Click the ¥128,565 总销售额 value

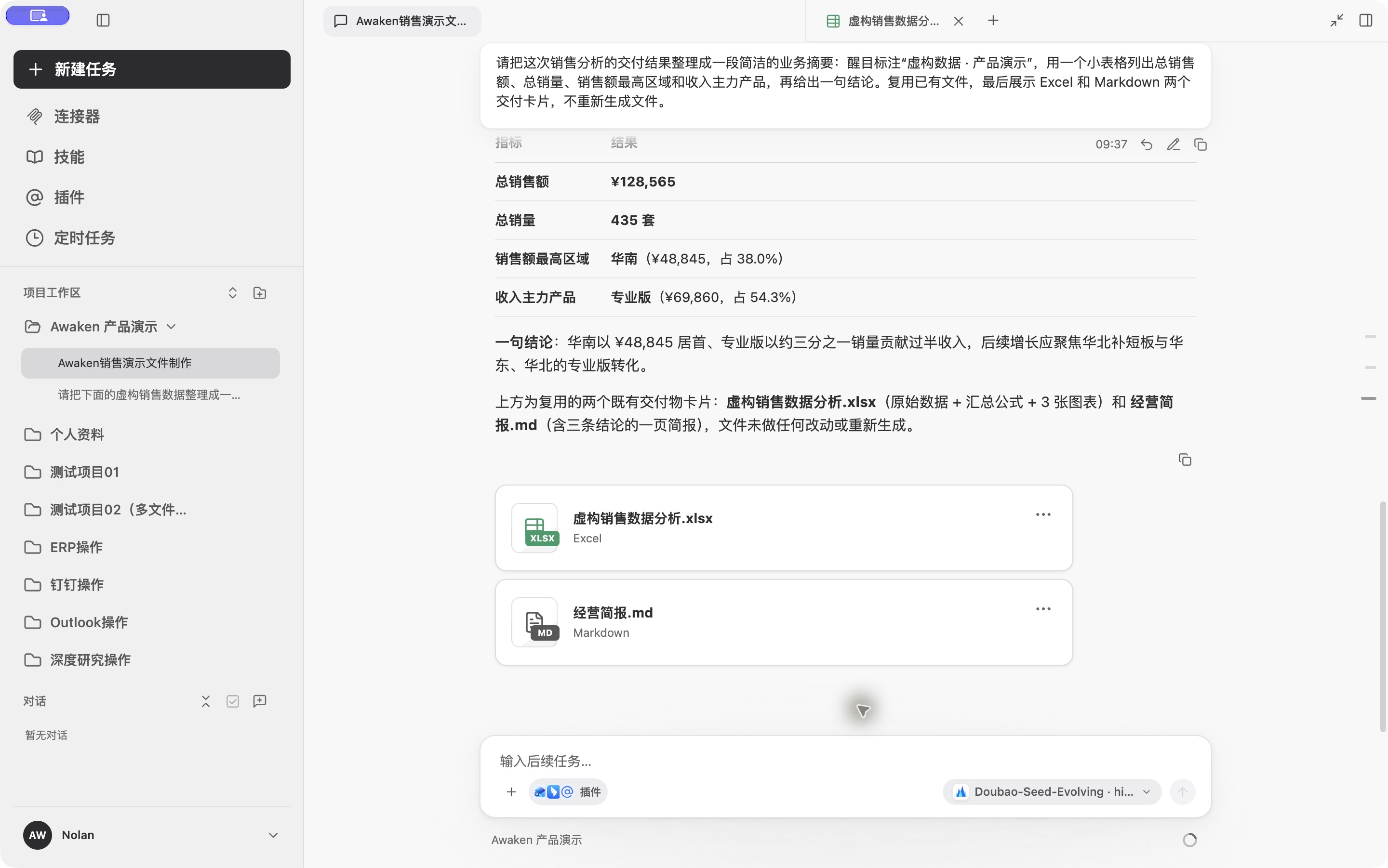642,182
